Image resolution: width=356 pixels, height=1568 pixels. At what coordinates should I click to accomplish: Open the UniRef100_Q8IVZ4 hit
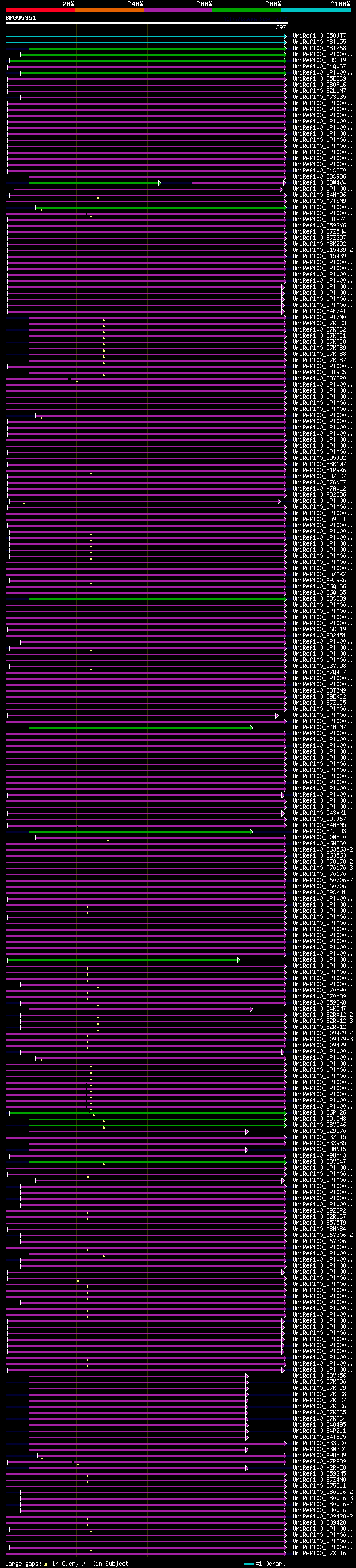[319, 220]
